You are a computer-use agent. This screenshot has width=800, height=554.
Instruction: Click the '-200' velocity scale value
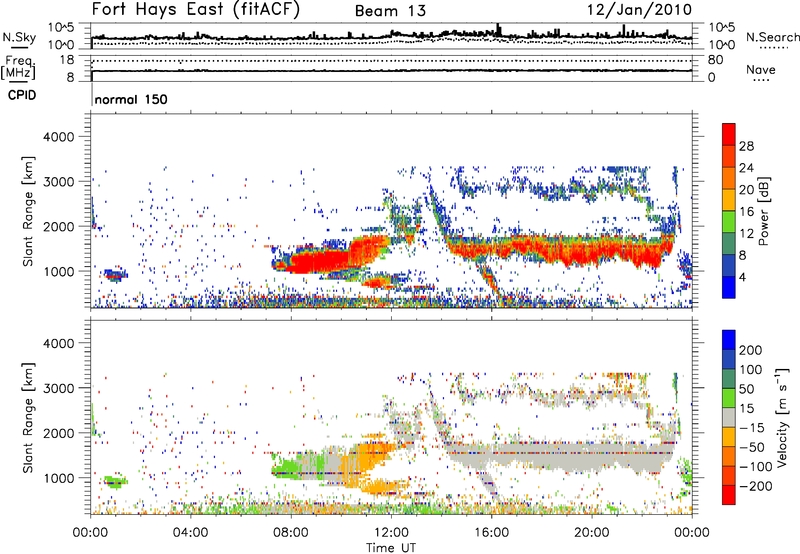click(x=757, y=486)
